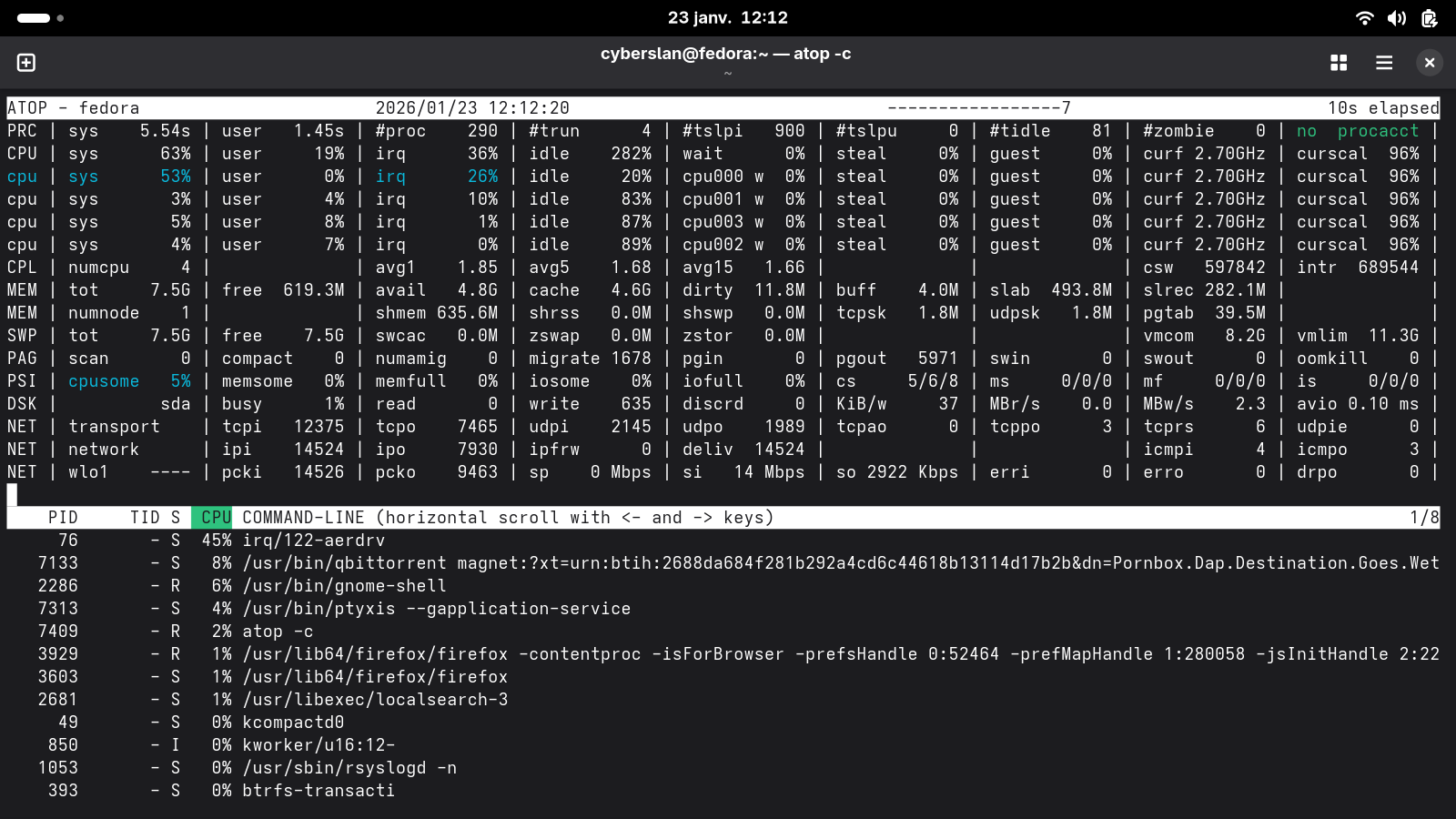Viewport: 1456px width, 819px height.
Task: Select the btrfs-transacti process row
Action: (x=723, y=791)
